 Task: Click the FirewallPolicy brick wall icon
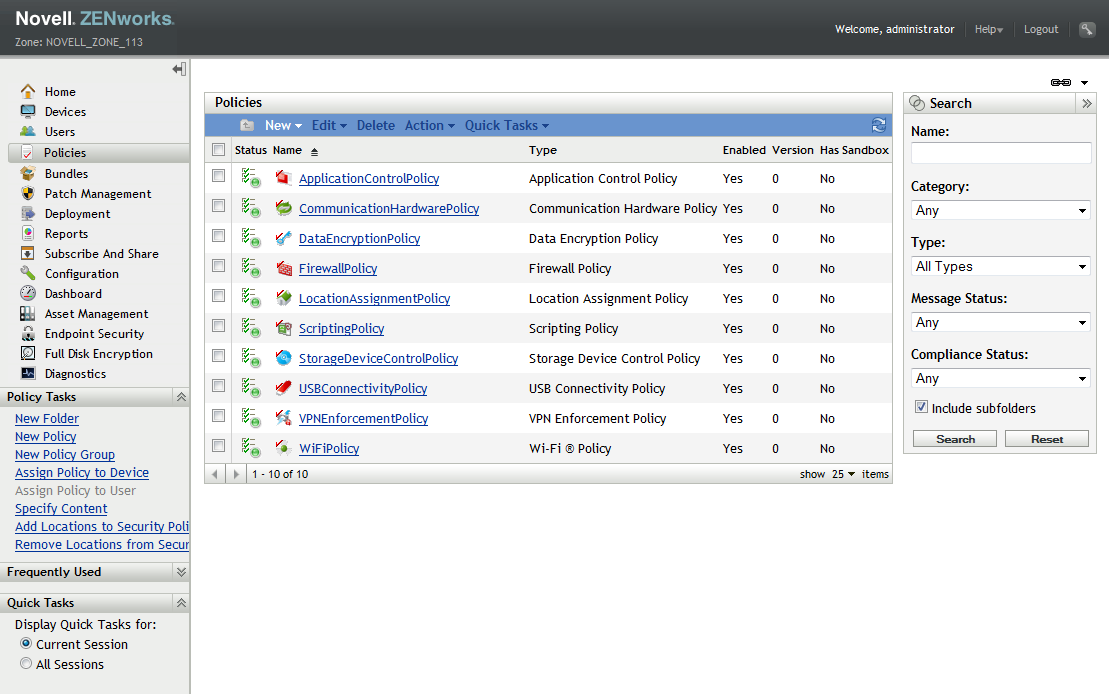click(x=284, y=269)
